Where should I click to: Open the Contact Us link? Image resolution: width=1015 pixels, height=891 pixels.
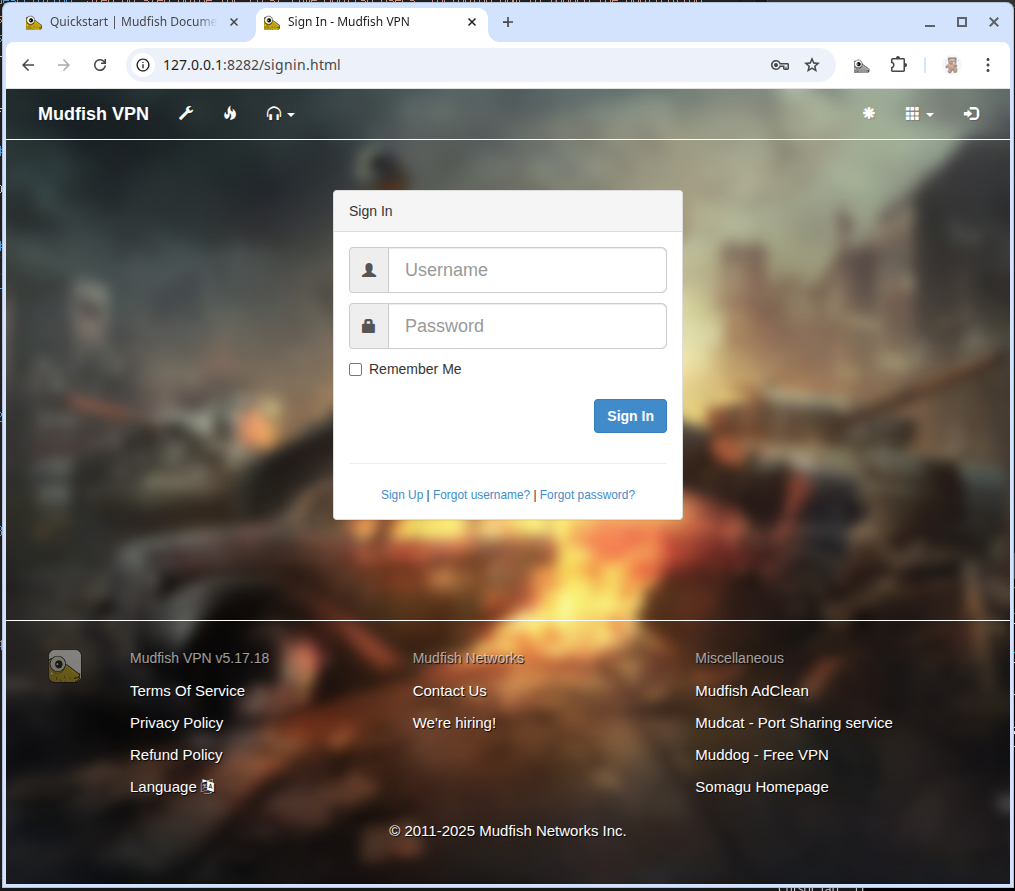pyautogui.click(x=449, y=691)
